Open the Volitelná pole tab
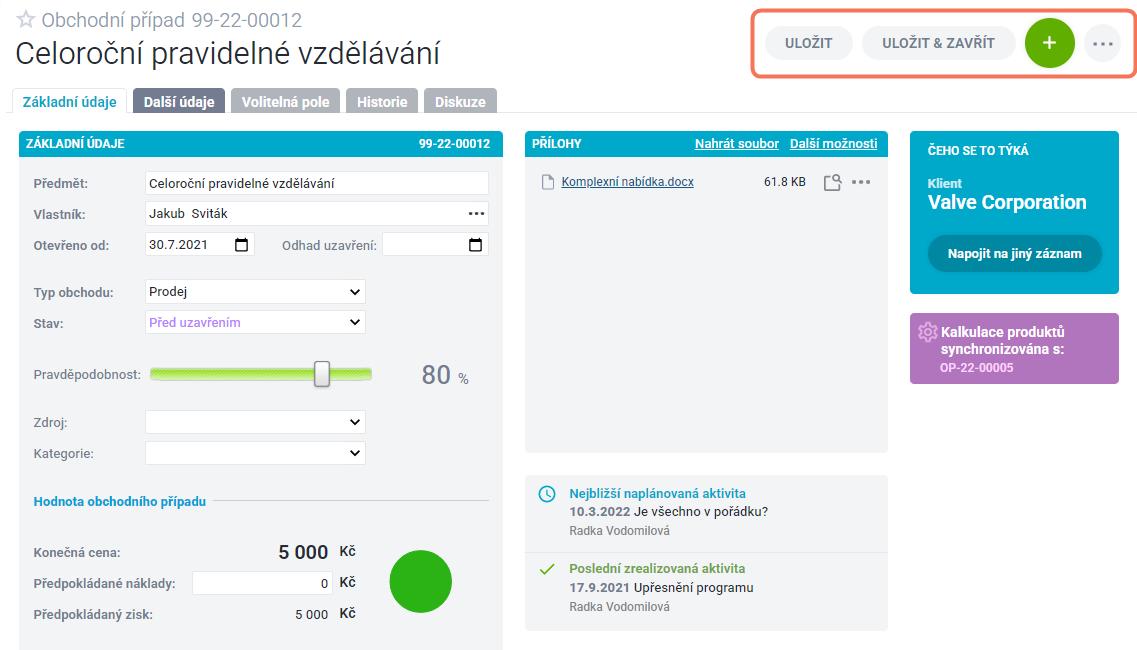The image size is (1137, 650). coord(286,102)
